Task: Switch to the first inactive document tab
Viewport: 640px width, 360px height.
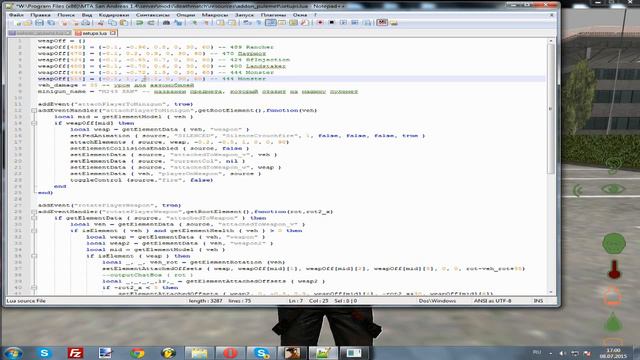Action: click(40, 33)
